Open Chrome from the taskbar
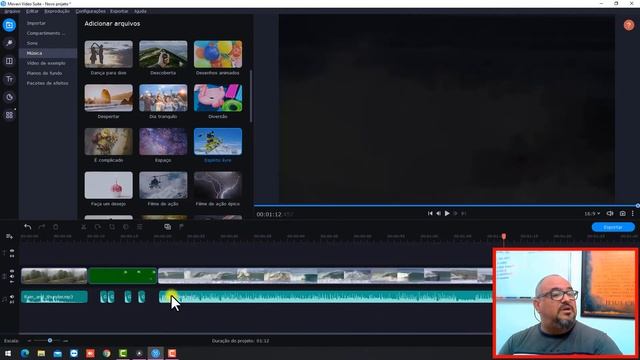This screenshot has width=640, height=360. click(107, 353)
